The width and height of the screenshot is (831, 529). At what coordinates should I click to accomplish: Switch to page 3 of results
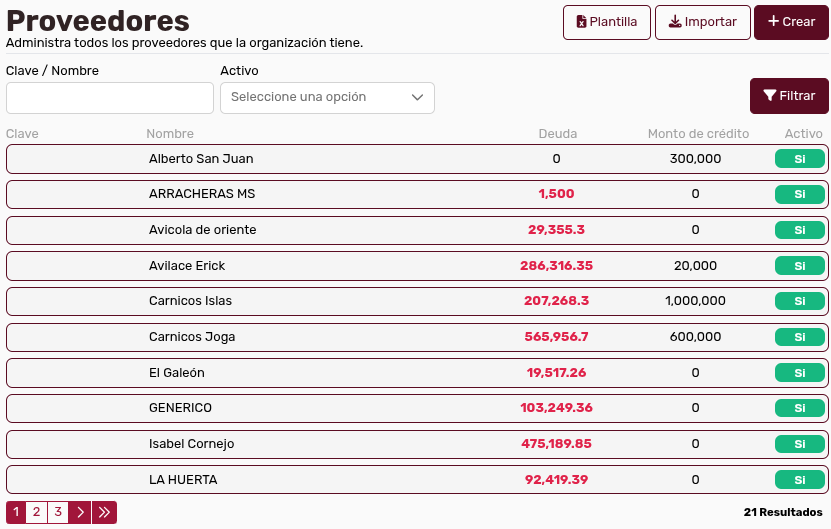point(58,512)
